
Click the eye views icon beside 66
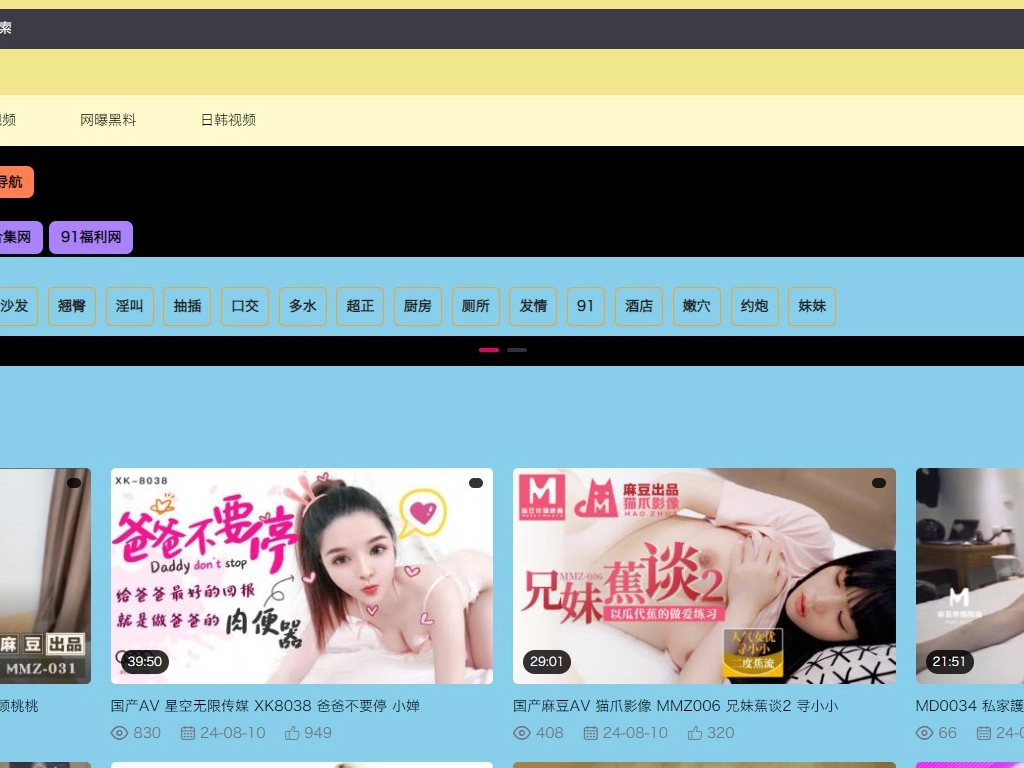[x=924, y=733]
